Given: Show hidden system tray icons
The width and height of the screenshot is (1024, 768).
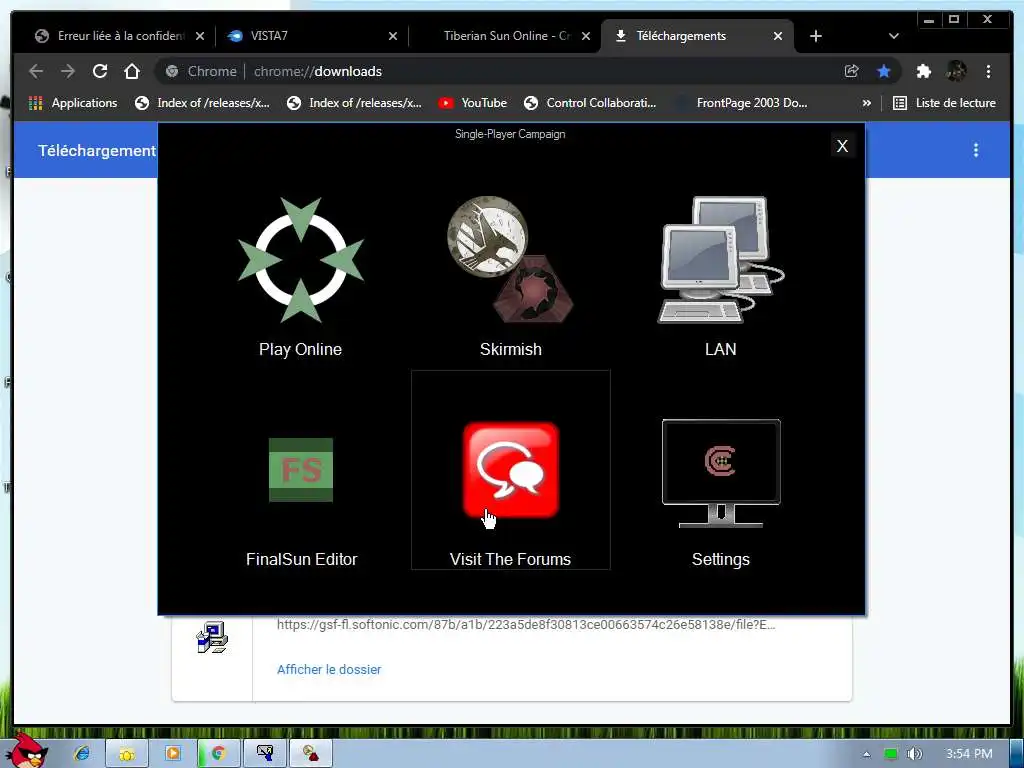Looking at the screenshot, I should point(867,754).
